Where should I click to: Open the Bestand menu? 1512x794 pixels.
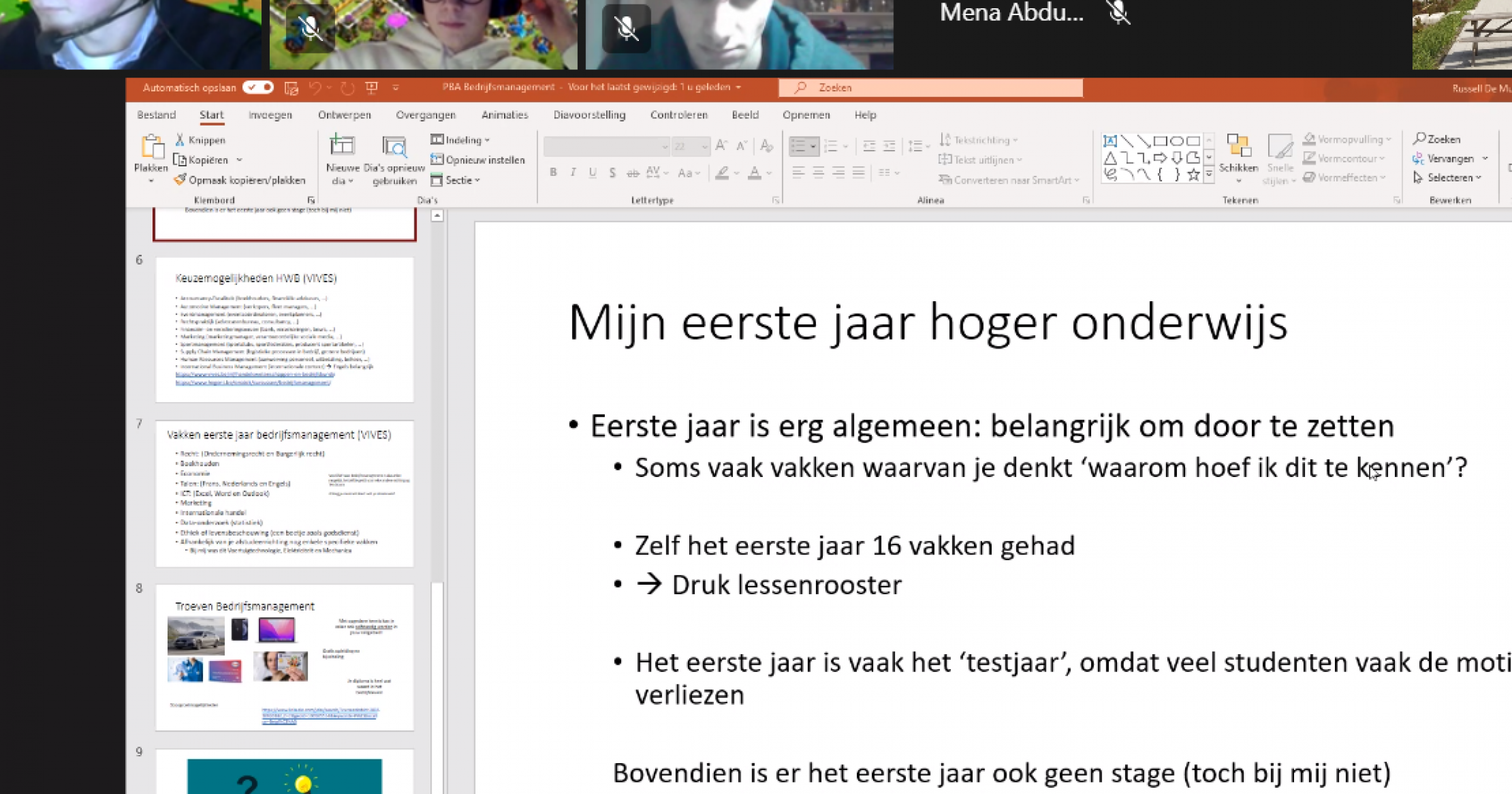click(x=156, y=115)
